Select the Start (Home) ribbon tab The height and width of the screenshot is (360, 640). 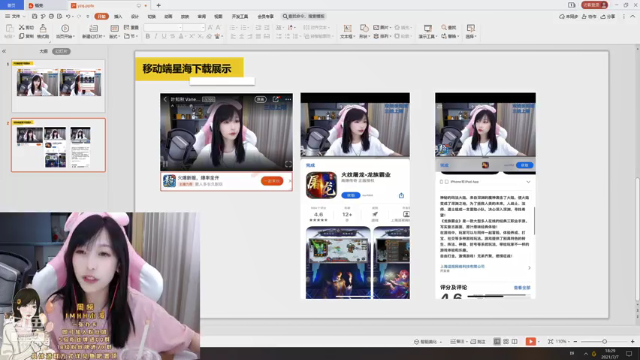tap(101, 16)
